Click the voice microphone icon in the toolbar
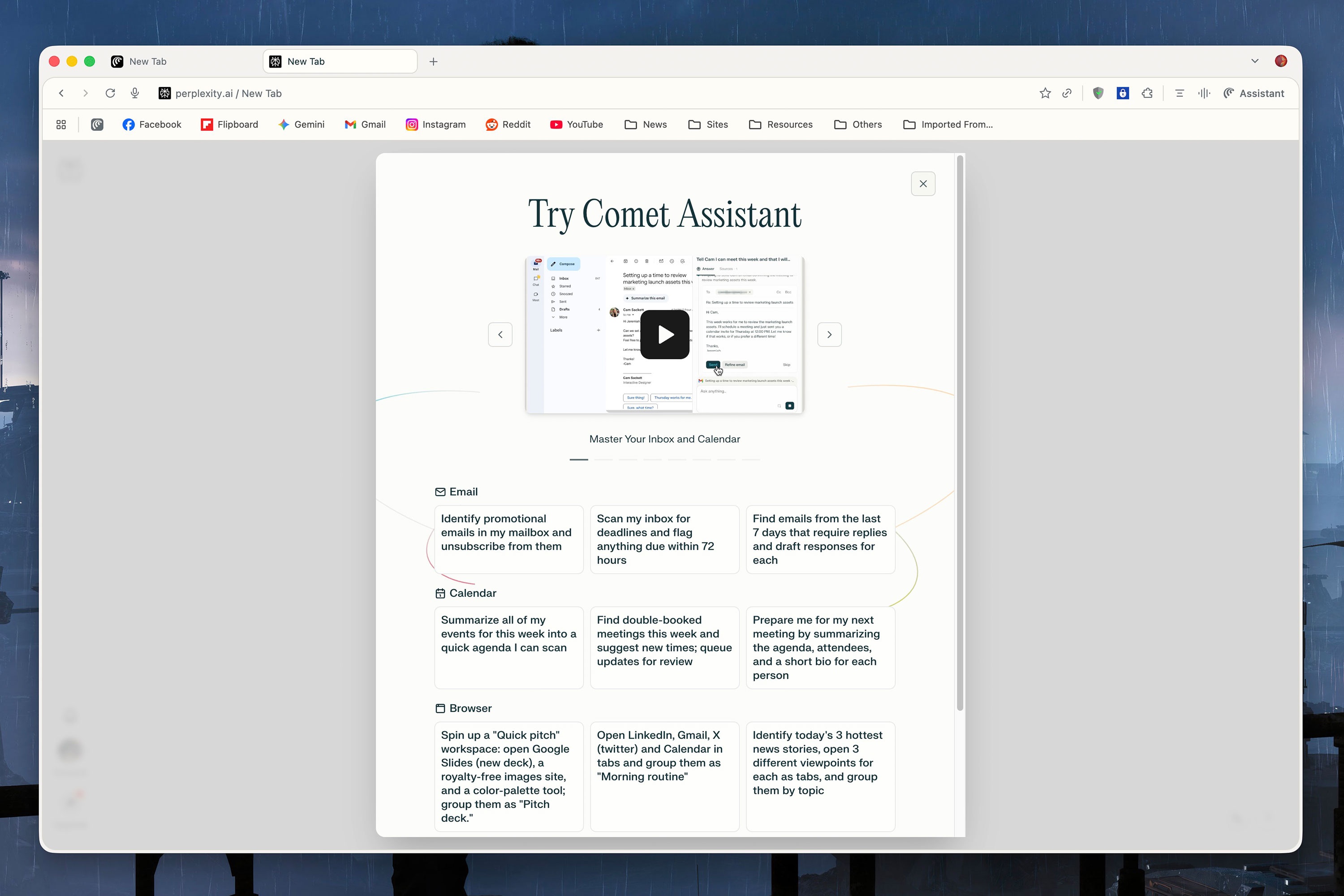The height and width of the screenshot is (896, 1344). click(x=135, y=93)
